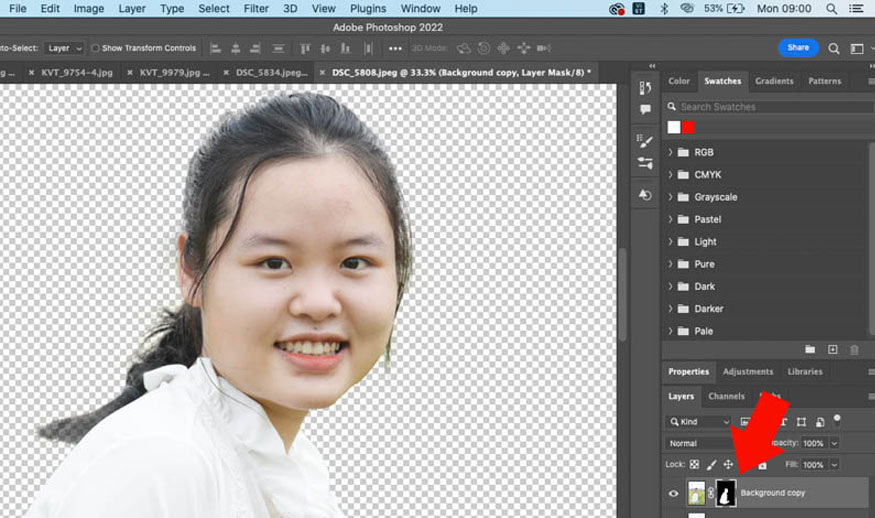The height and width of the screenshot is (518, 875).
Task: Open the Select menu
Action: [214, 8]
